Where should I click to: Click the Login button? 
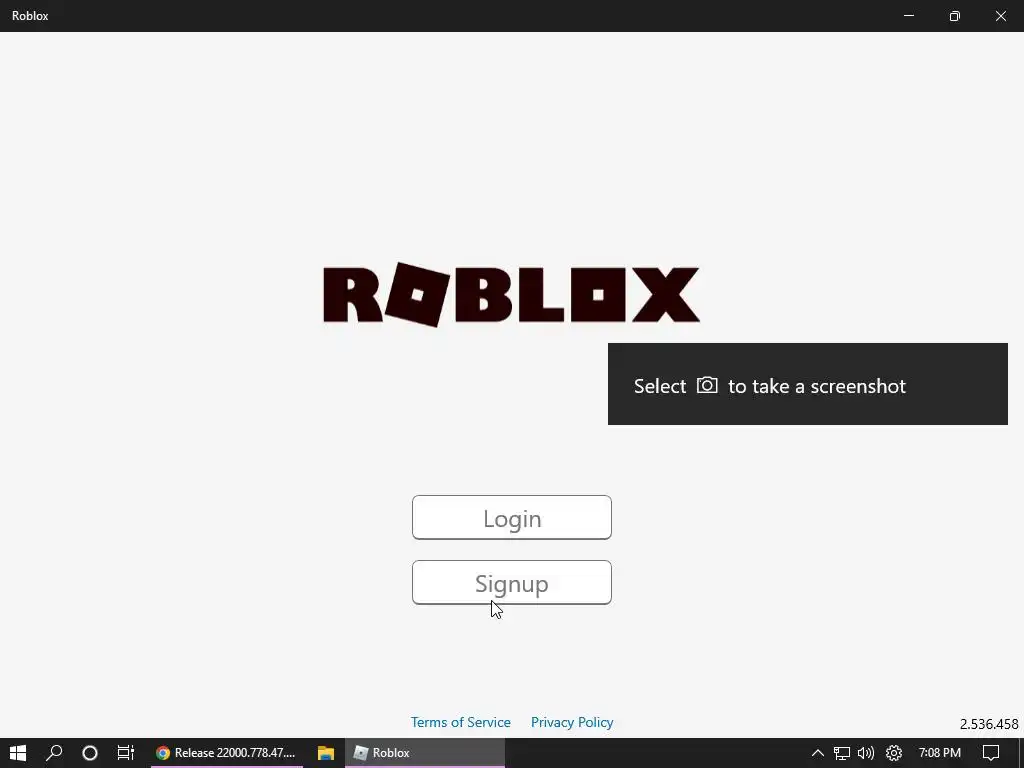pyautogui.click(x=511, y=517)
